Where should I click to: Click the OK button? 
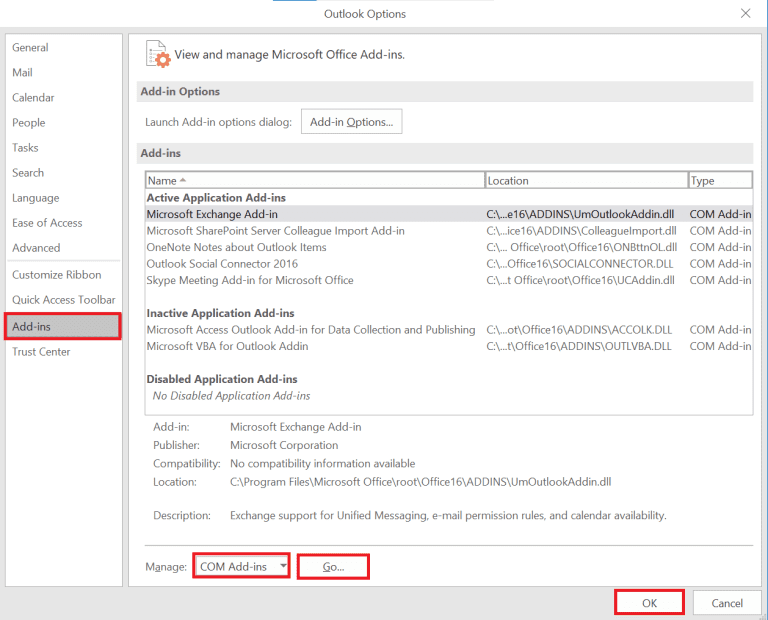pos(649,603)
